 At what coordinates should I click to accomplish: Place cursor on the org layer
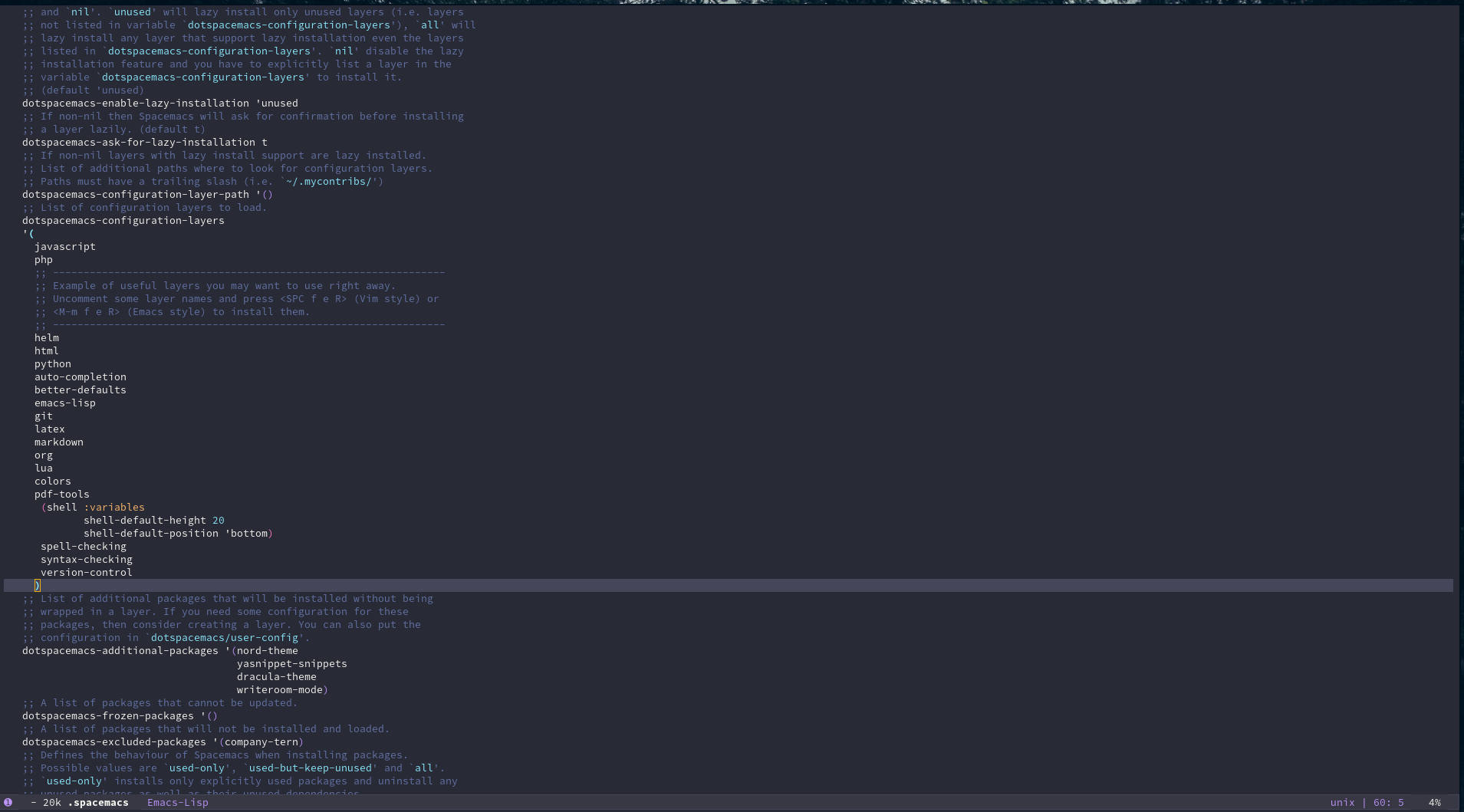click(x=44, y=455)
